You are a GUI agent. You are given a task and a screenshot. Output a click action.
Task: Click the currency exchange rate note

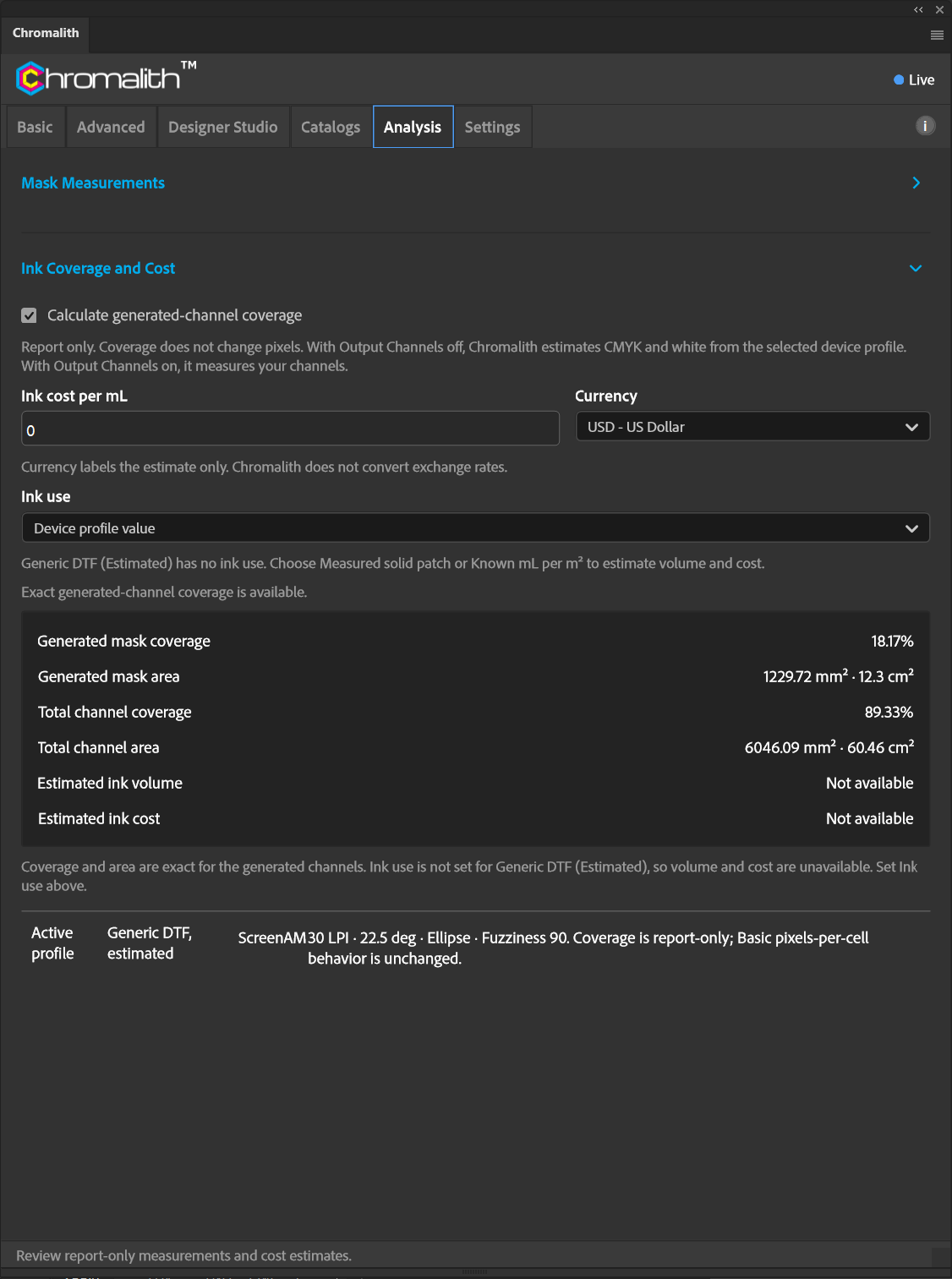coord(264,467)
